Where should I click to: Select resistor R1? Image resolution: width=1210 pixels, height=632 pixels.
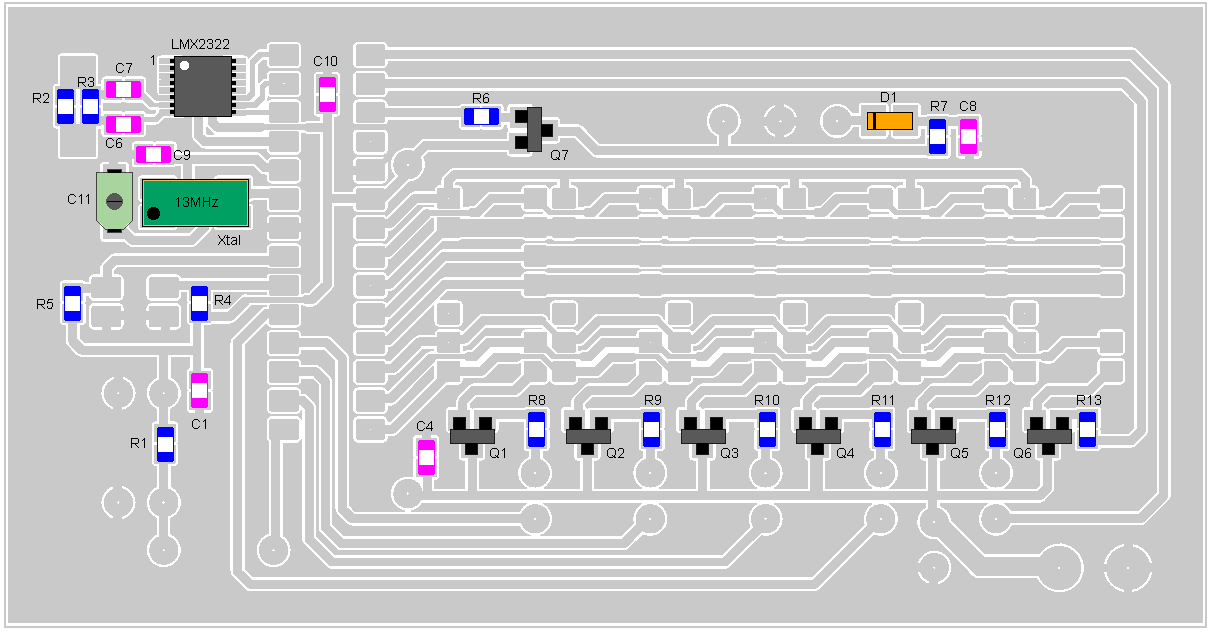pos(165,444)
